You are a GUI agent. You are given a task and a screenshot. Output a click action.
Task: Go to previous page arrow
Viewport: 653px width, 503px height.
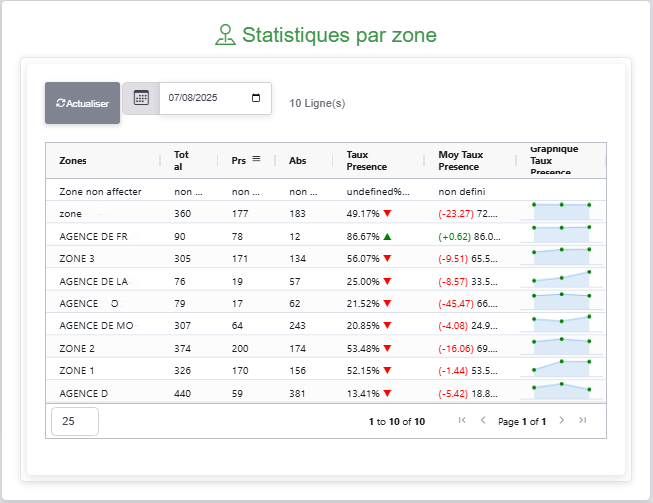pyautogui.click(x=483, y=420)
